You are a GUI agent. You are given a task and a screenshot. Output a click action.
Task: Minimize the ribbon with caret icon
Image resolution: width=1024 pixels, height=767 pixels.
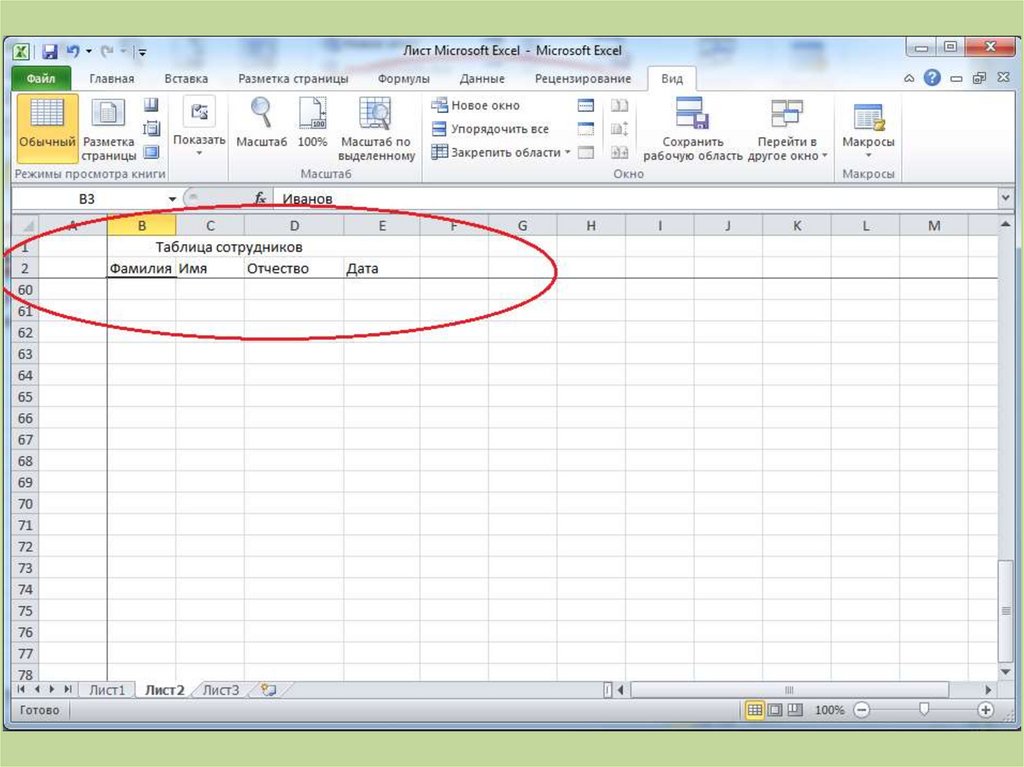pos(908,78)
